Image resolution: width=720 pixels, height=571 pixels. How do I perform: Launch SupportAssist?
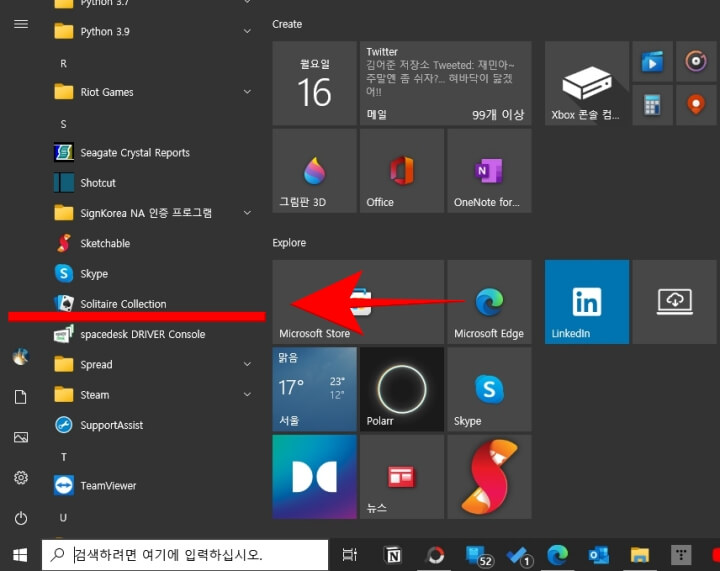coord(152,425)
